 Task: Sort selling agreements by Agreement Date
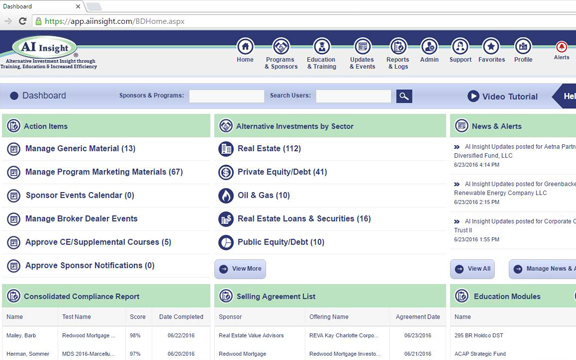click(x=418, y=317)
